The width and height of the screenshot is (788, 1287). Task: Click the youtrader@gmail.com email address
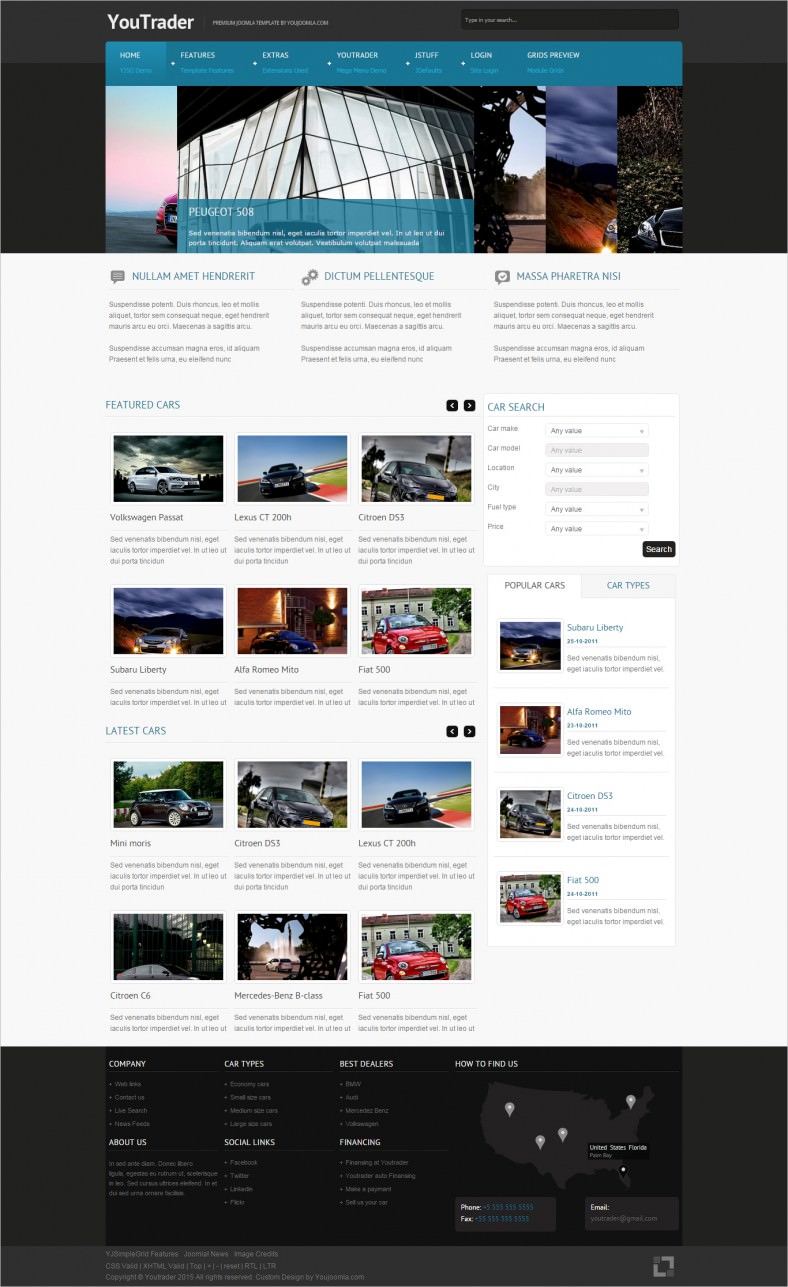(624, 1219)
